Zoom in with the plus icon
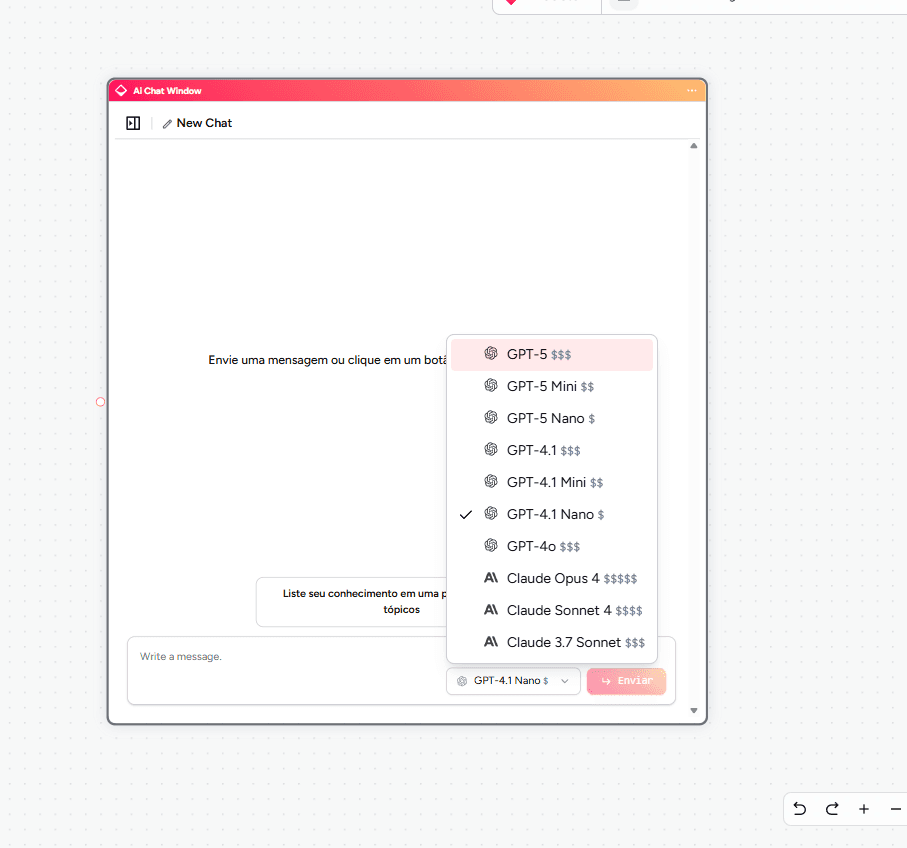 pos(864,809)
